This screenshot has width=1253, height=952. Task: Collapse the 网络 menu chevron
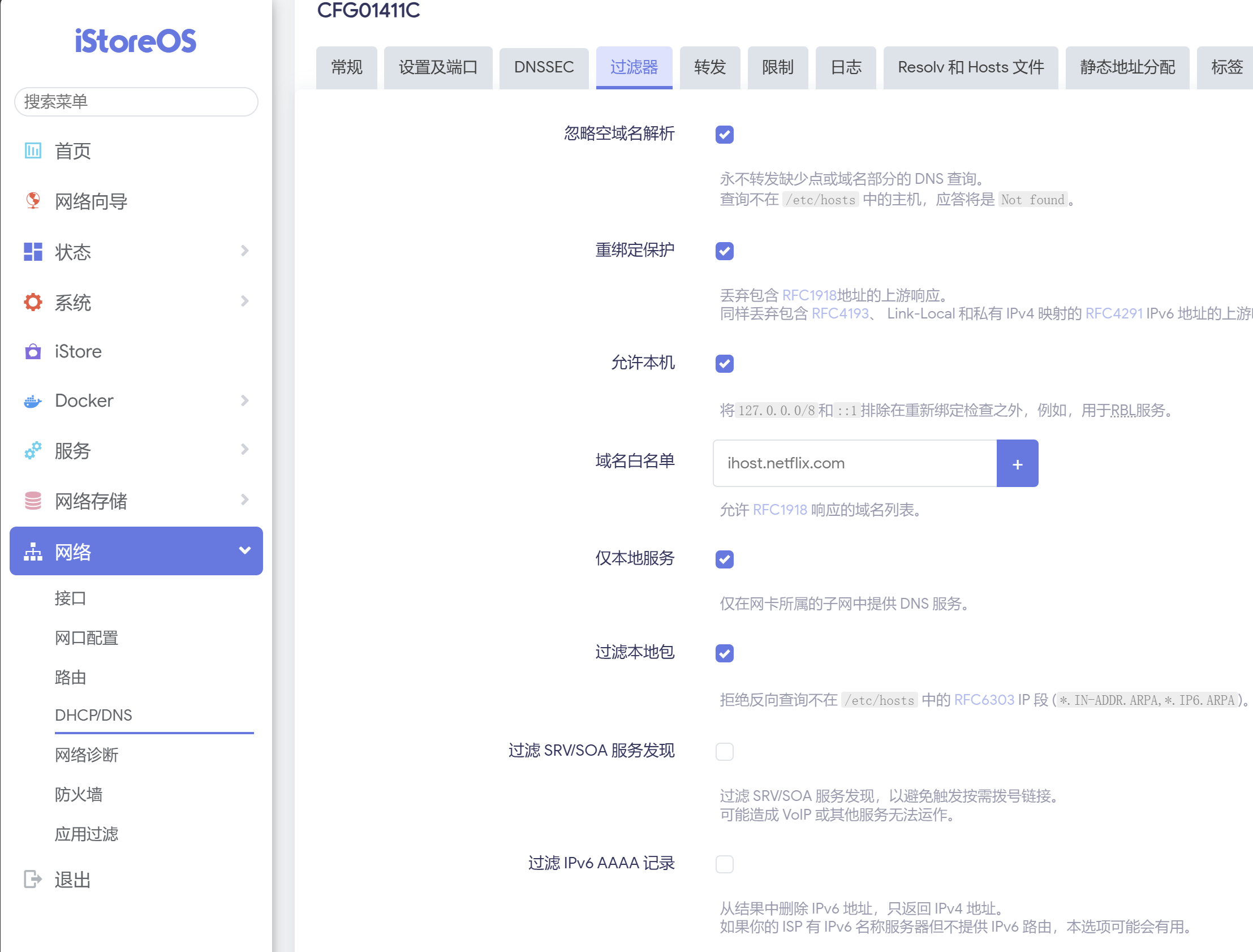(244, 551)
